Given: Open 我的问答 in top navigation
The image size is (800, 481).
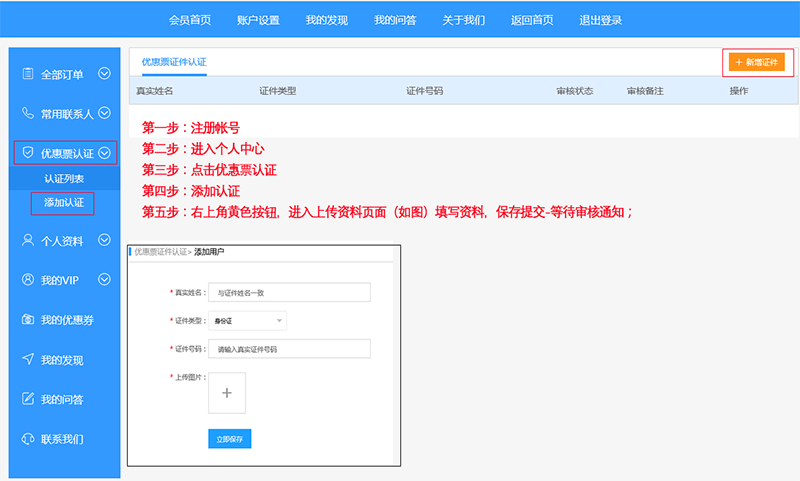Looking at the screenshot, I should coord(395,20).
